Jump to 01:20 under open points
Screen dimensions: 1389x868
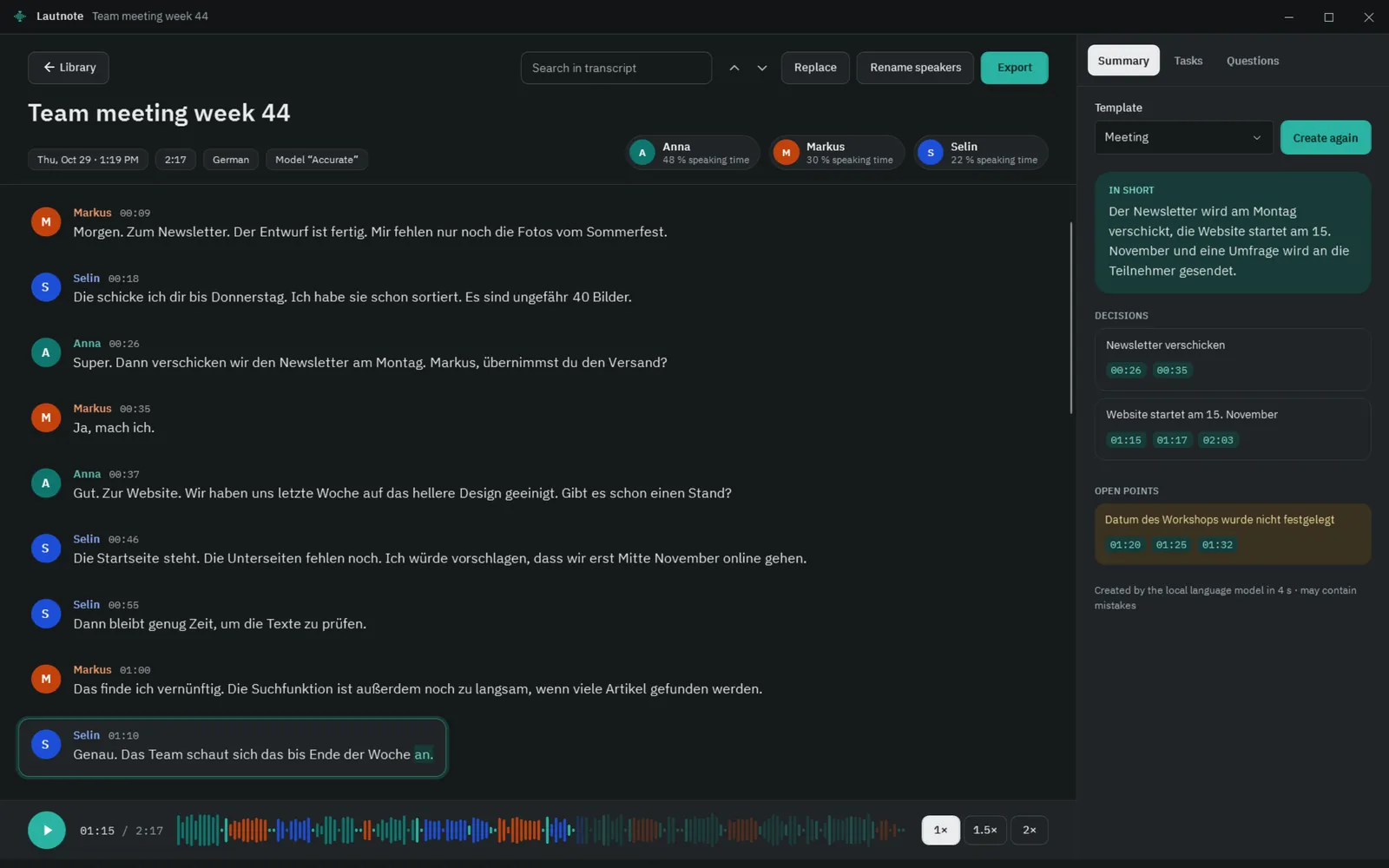[1125, 545]
